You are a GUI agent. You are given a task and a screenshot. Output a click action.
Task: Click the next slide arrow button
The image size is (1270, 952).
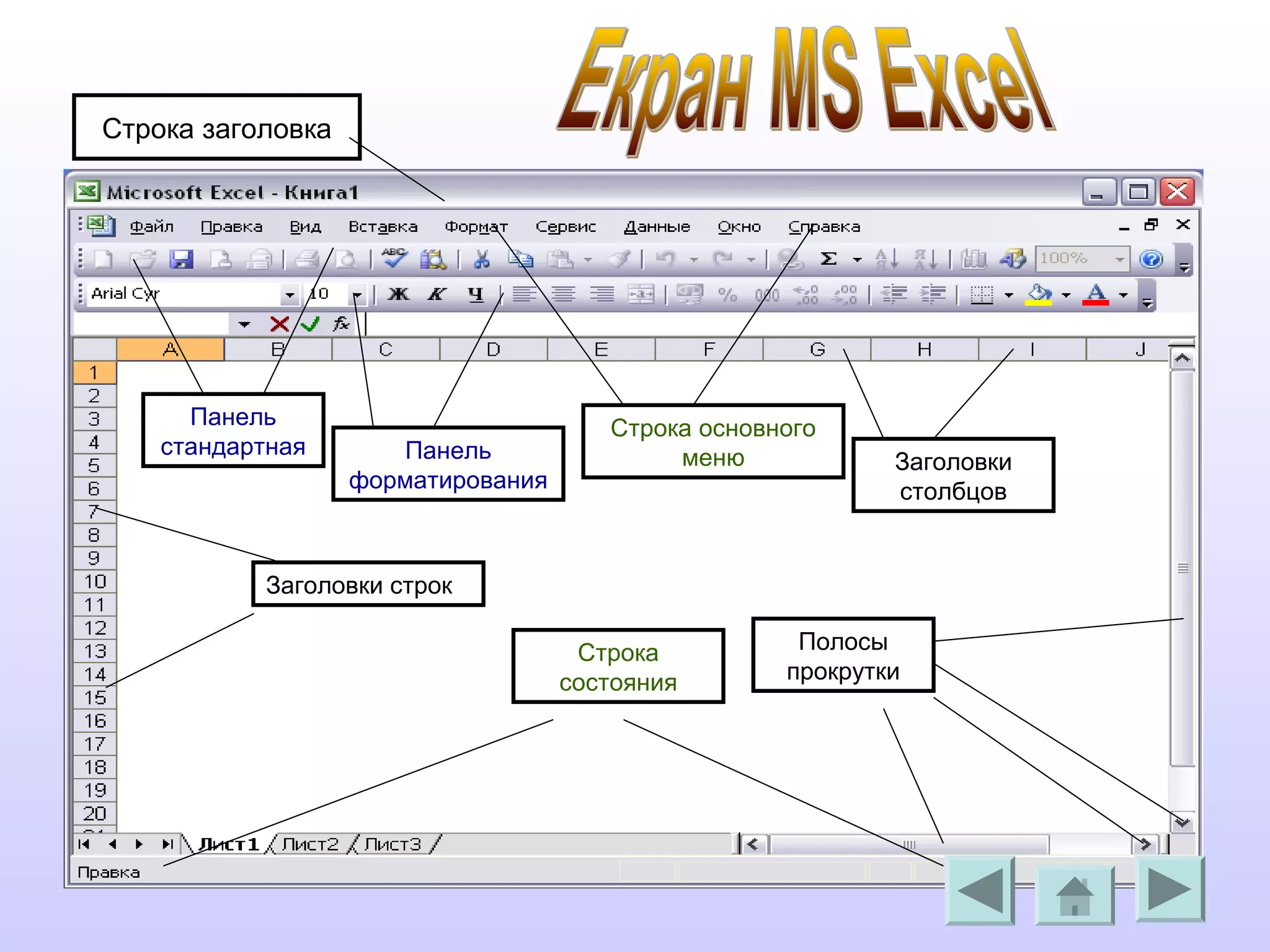tap(1169, 889)
